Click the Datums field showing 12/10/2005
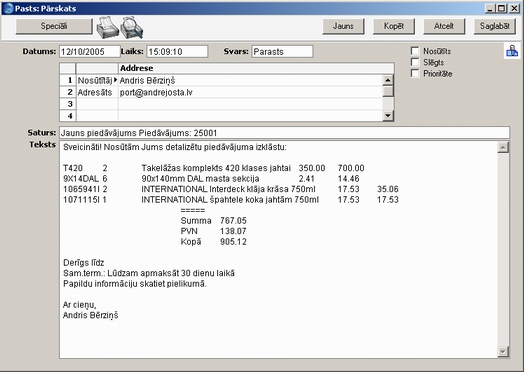Viewport: 524px width, 372px height. pos(90,51)
